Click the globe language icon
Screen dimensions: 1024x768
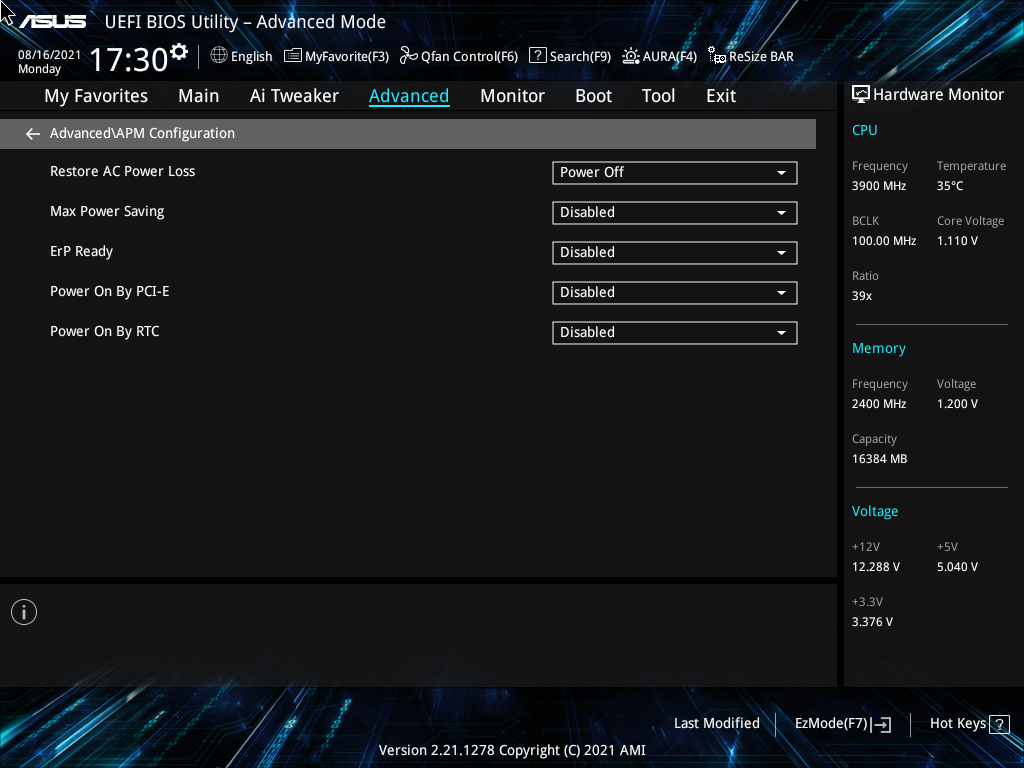[x=219, y=56]
